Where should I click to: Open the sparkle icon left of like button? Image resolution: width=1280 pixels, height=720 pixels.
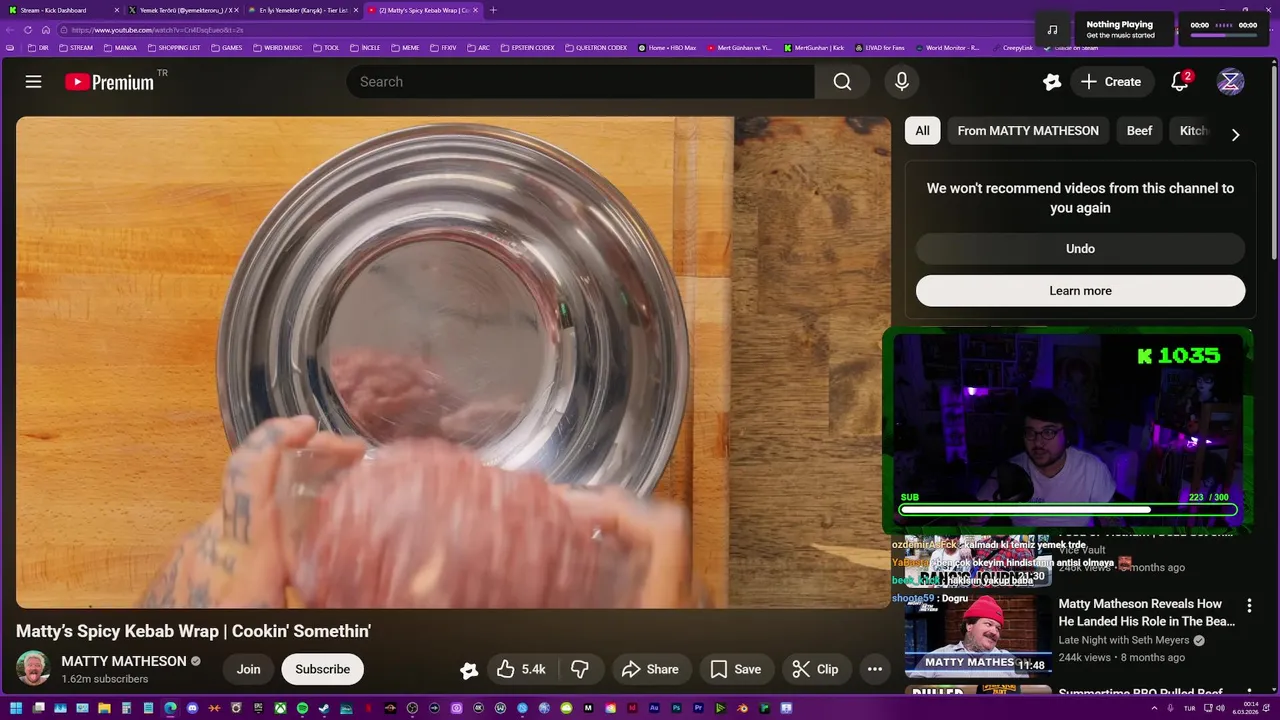coord(468,670)
